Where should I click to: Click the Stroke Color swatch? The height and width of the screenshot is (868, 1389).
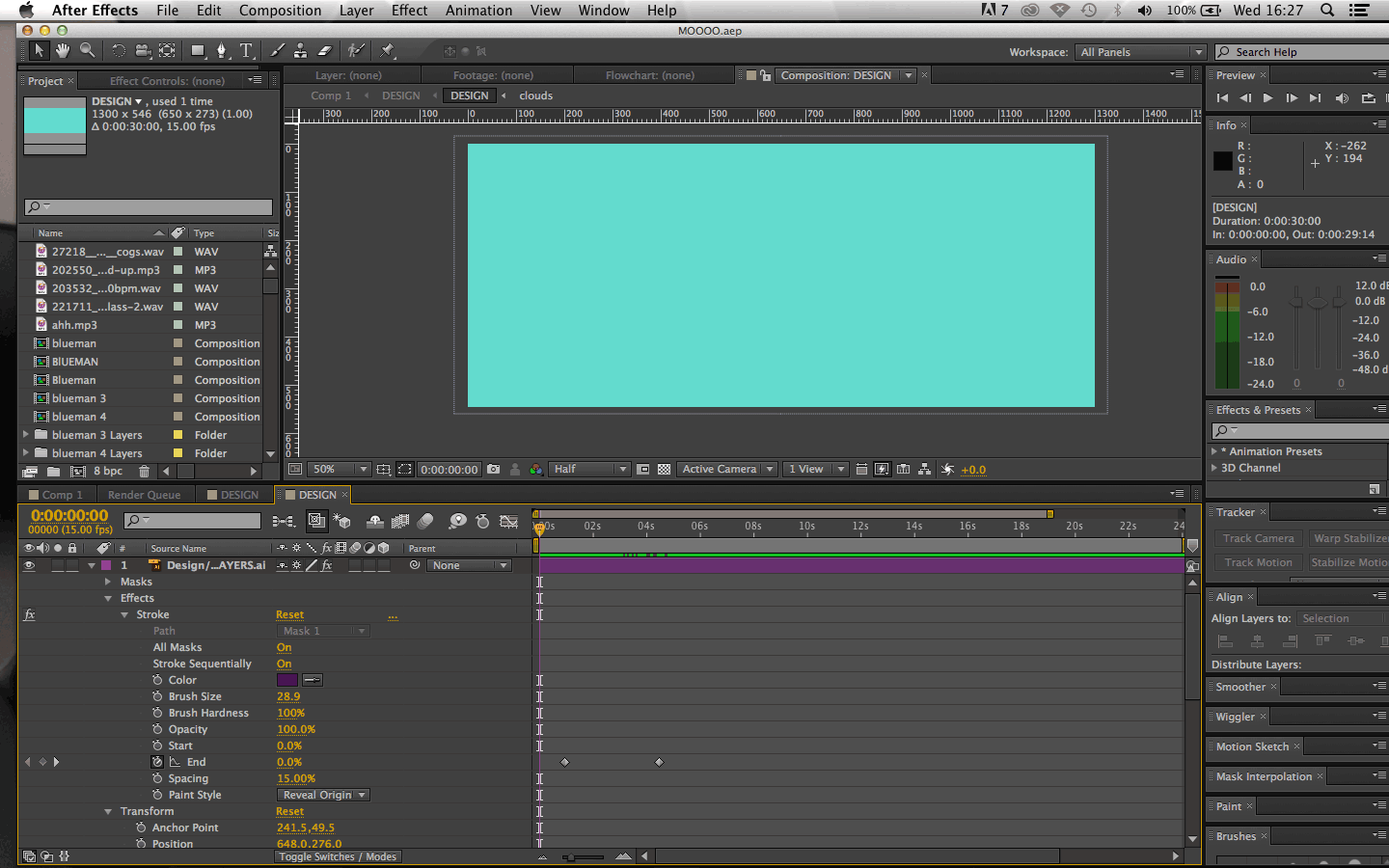pyautogui.click(x=287, y=680)
